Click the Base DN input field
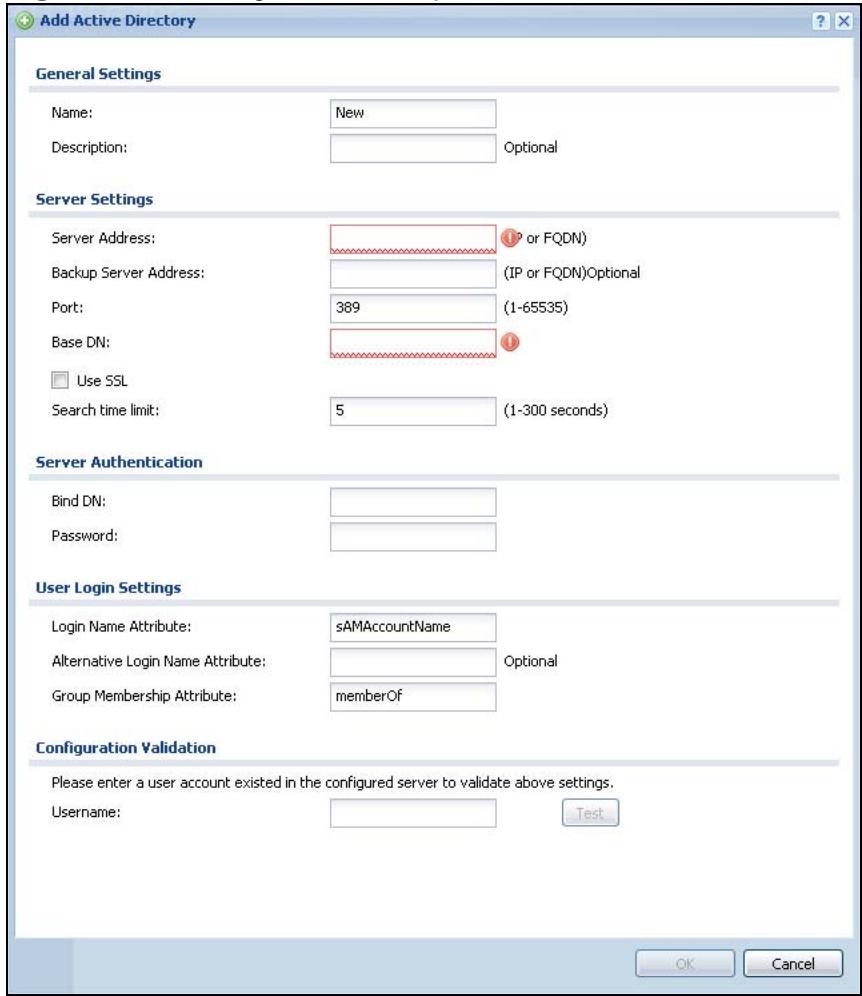Screen dimensions: 862x996 click(x=413, y=343)
